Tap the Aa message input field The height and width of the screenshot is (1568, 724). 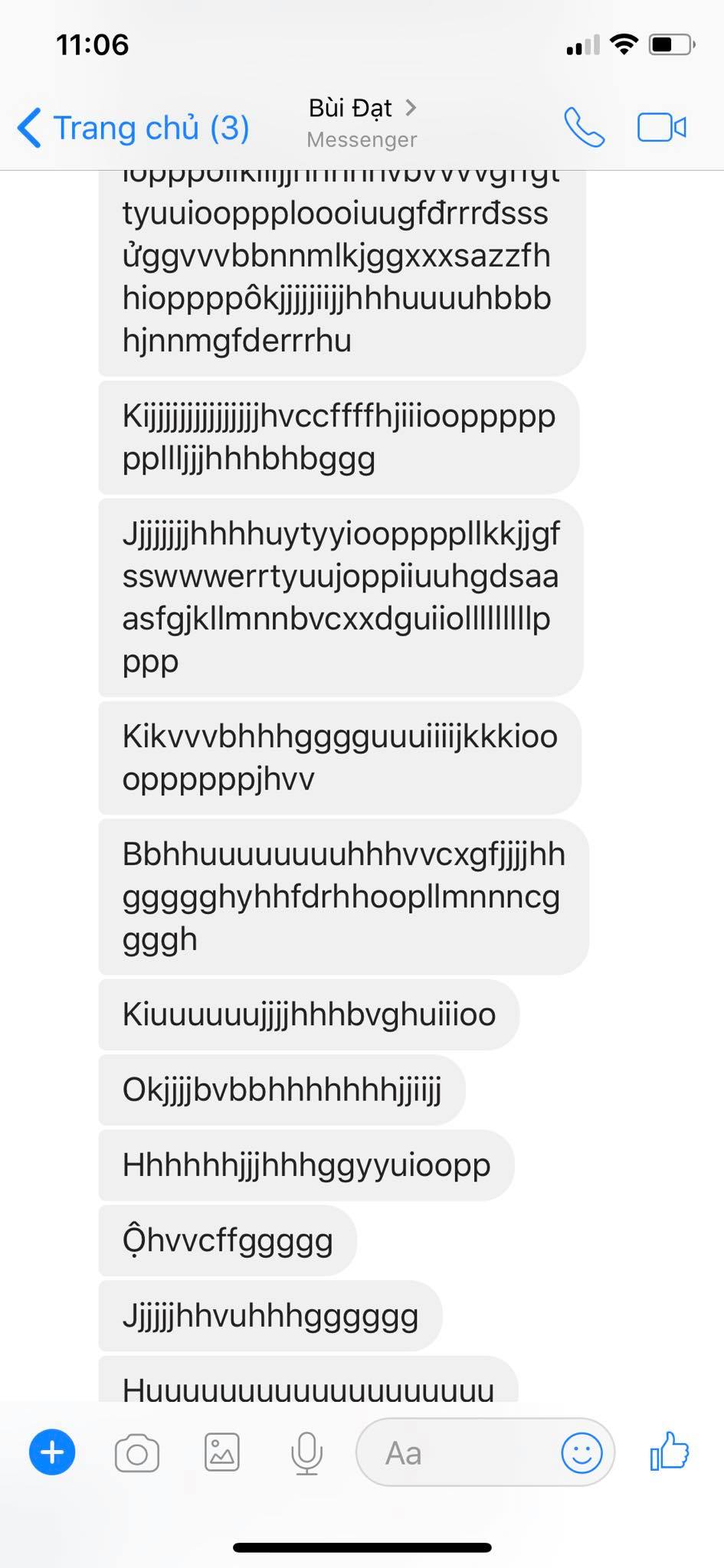[458, 1452]
